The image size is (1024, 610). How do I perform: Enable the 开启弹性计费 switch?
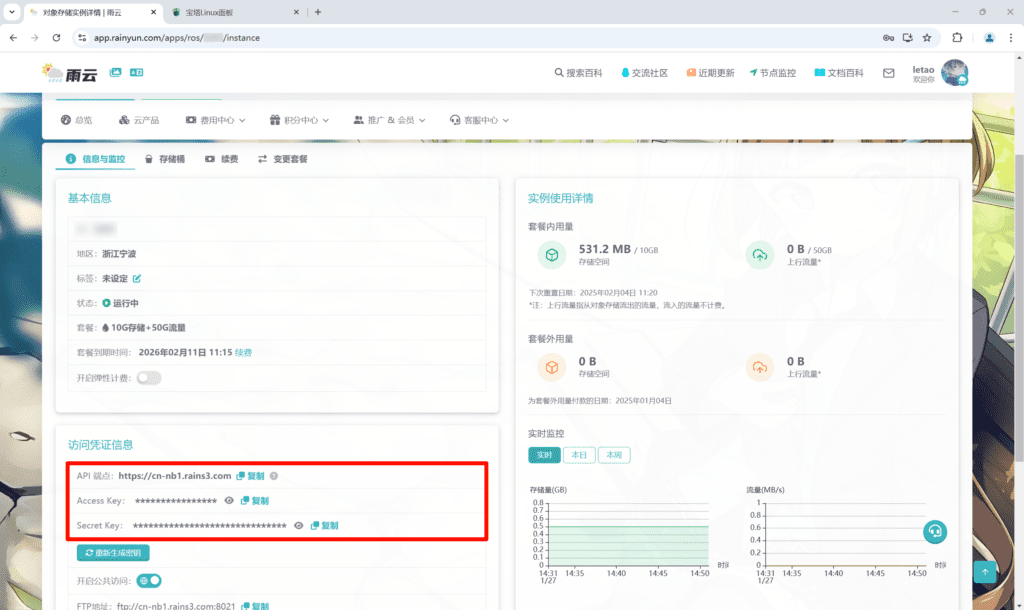pos(149,378)
